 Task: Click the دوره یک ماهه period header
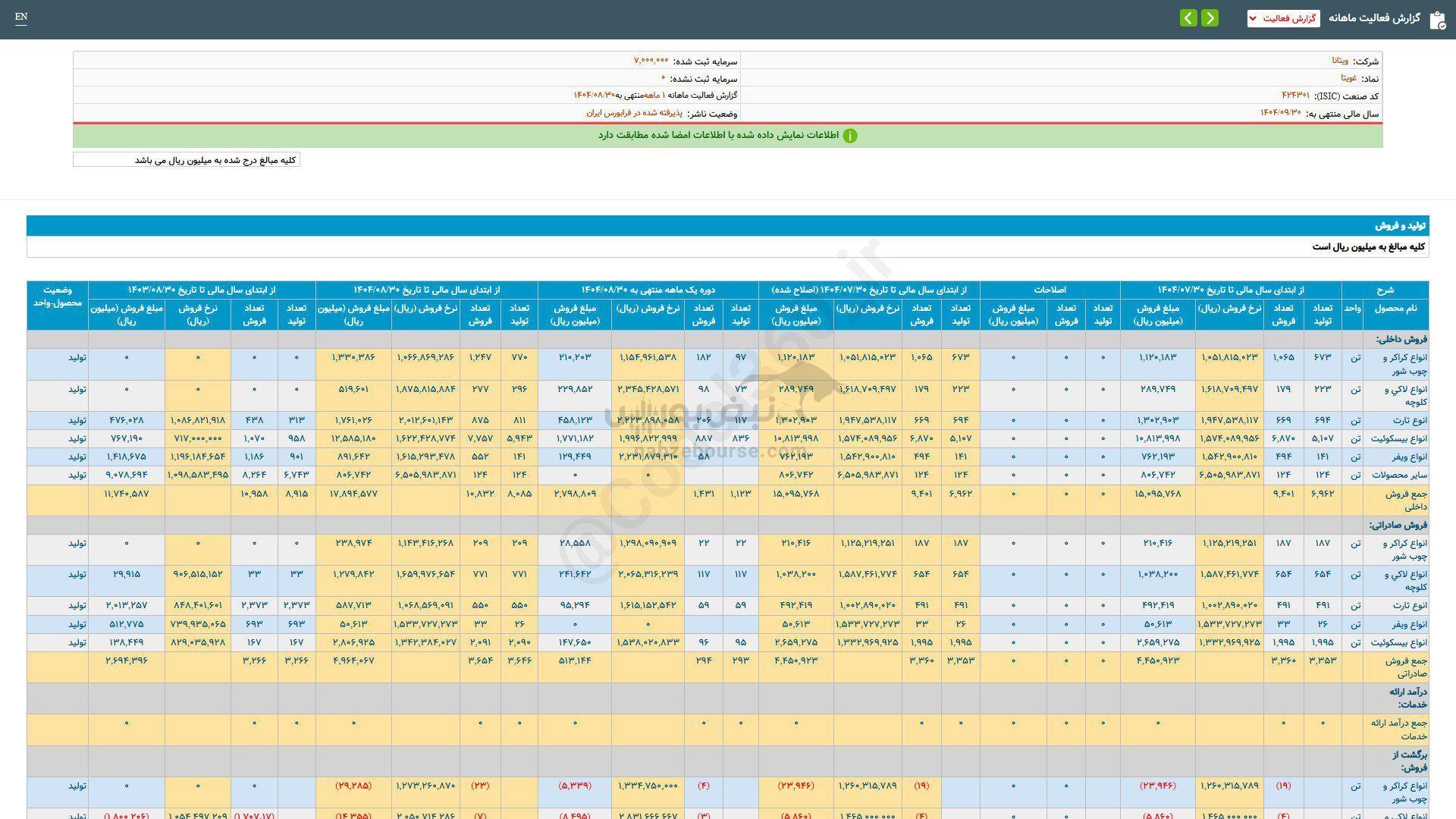click(648, 290)
